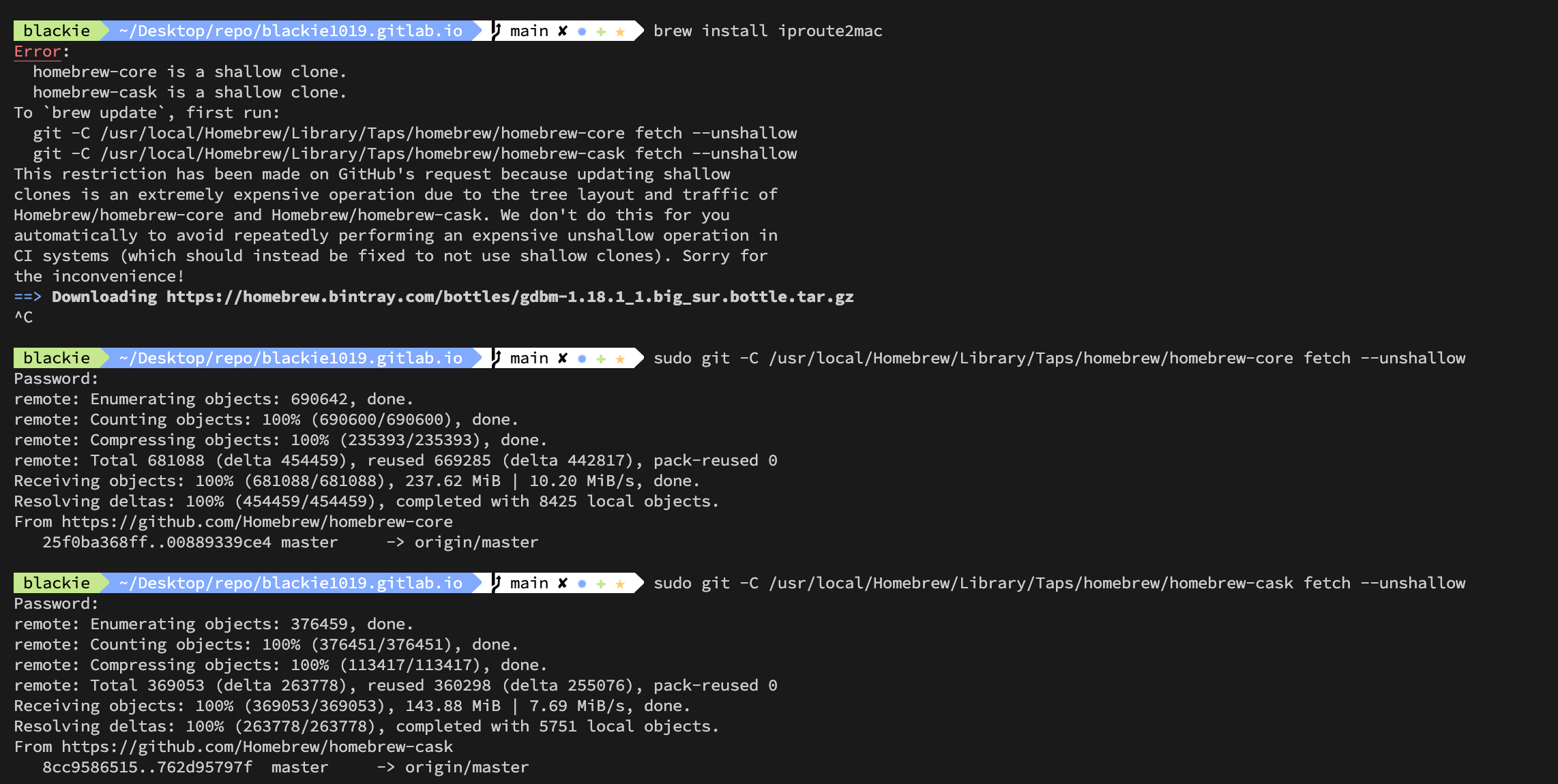1558x784 pixels.
Task: Click the blue ==> arrow before Downloading
Action: coord(27,297)
